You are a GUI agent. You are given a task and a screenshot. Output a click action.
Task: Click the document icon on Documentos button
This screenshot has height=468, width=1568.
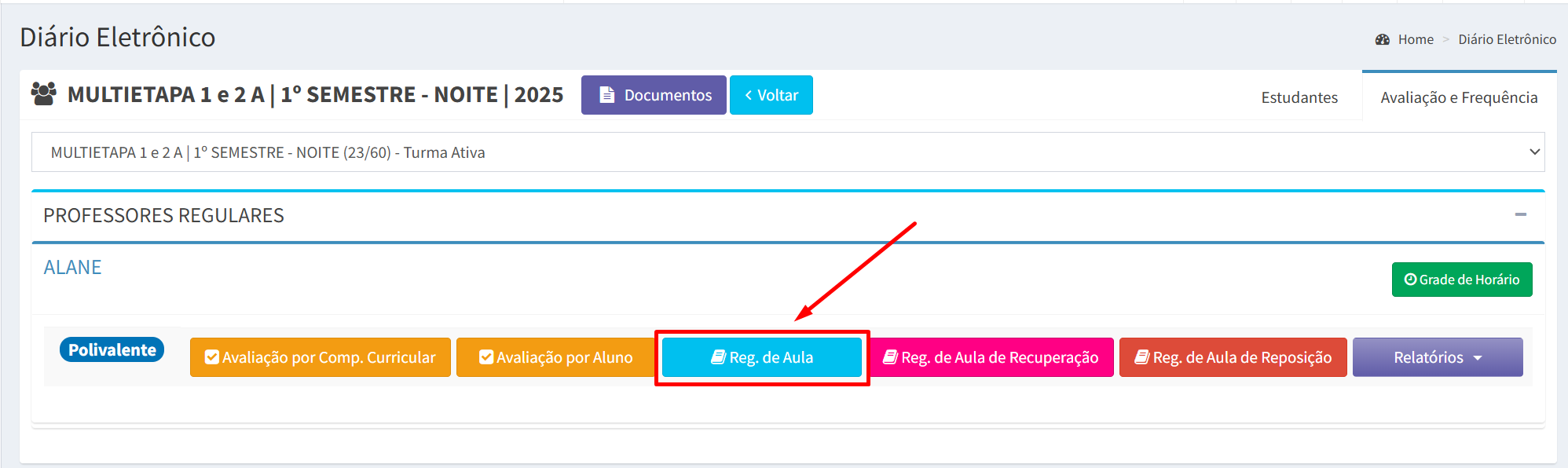point(606,95)
